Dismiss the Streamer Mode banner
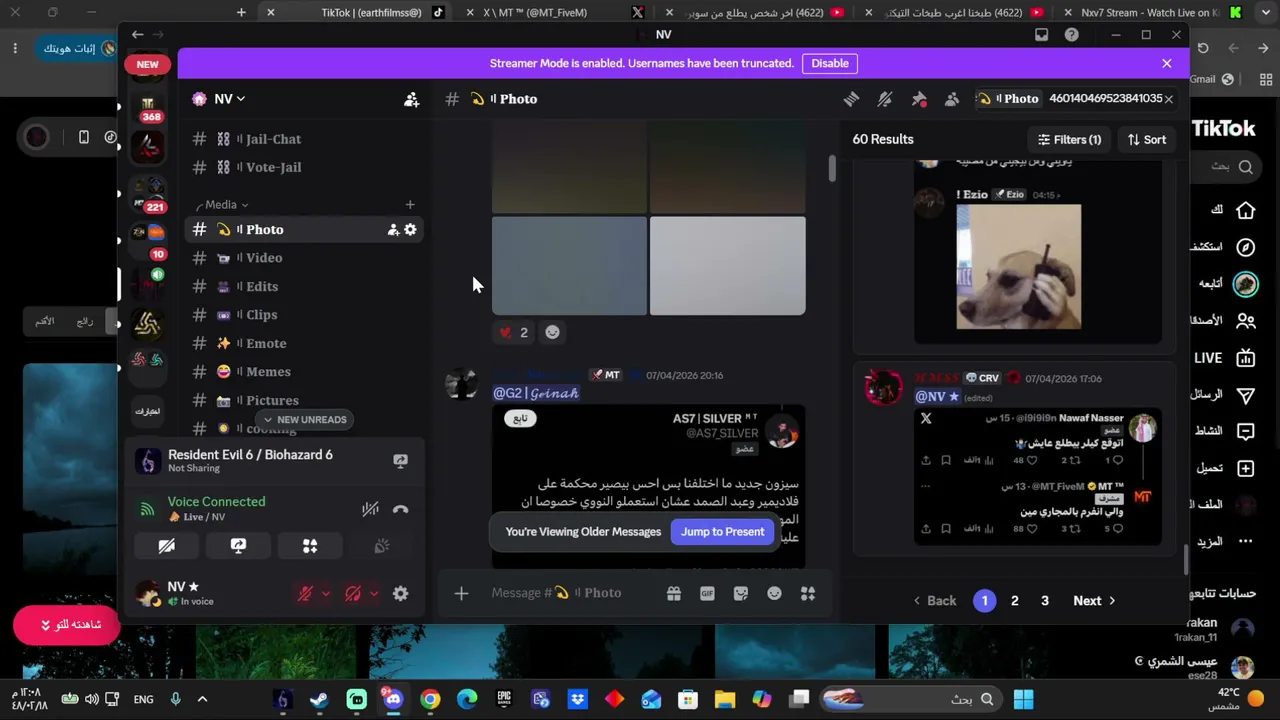1280x720 pixels. pyautogui.click(x=1166, y=63)
